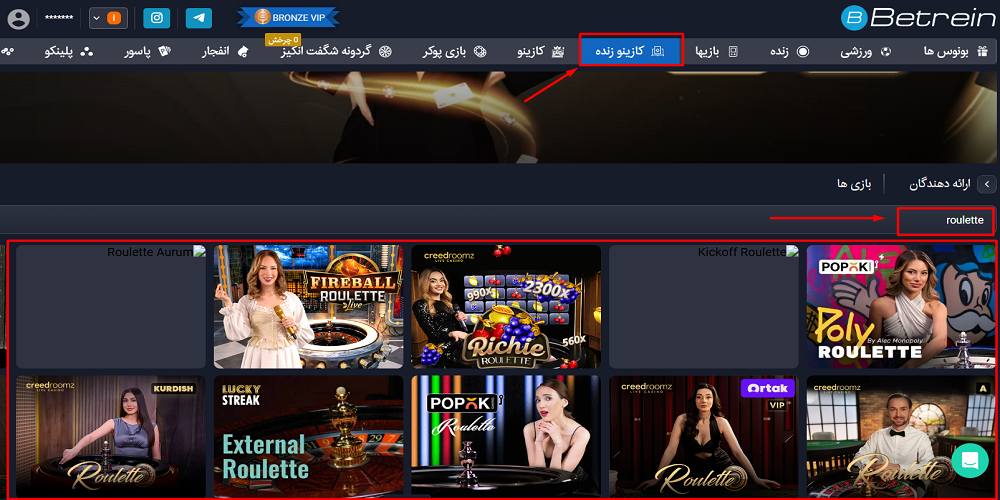Open the Instagram page icon

click(156, 17)
